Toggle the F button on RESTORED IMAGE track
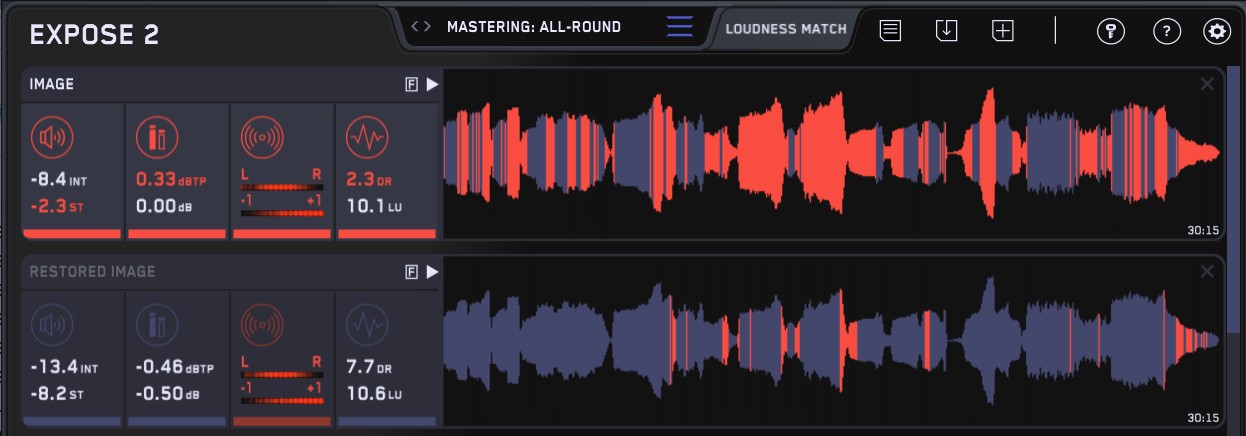Screen dimensions: 1246x436 (411, 272)
